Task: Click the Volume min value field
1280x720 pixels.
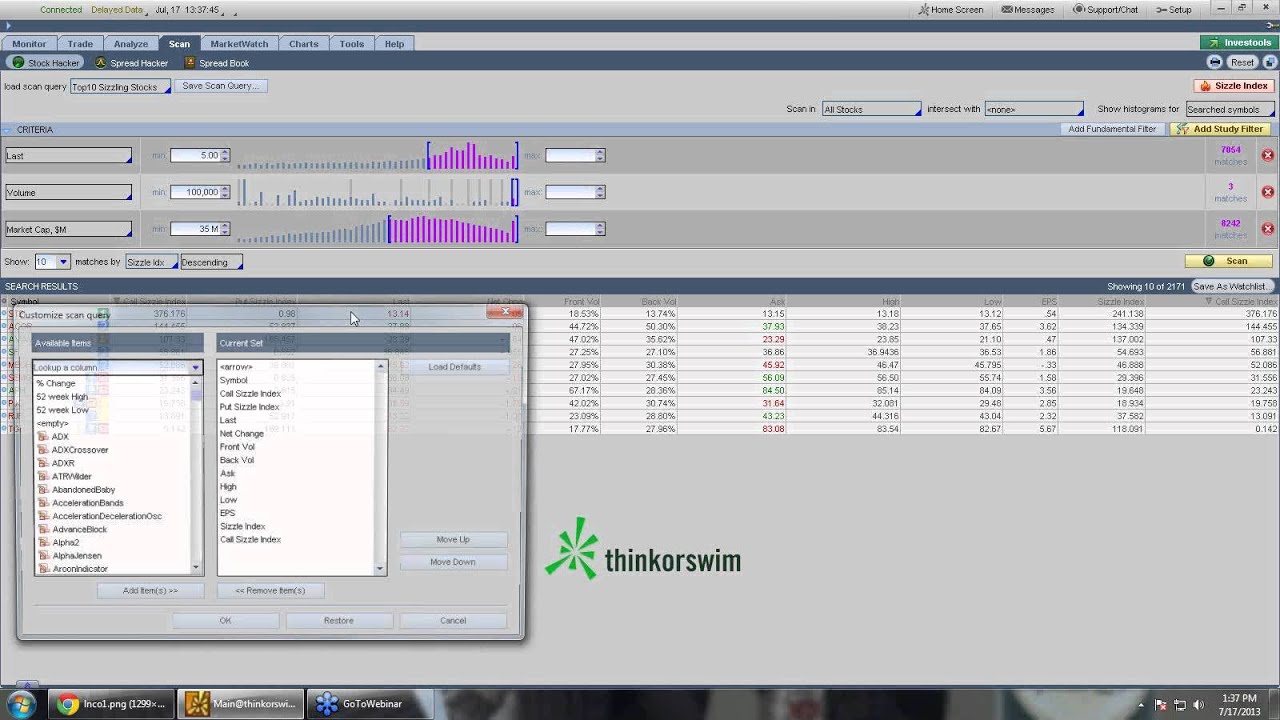Action: pyautogui.click(x=195, y=192)
